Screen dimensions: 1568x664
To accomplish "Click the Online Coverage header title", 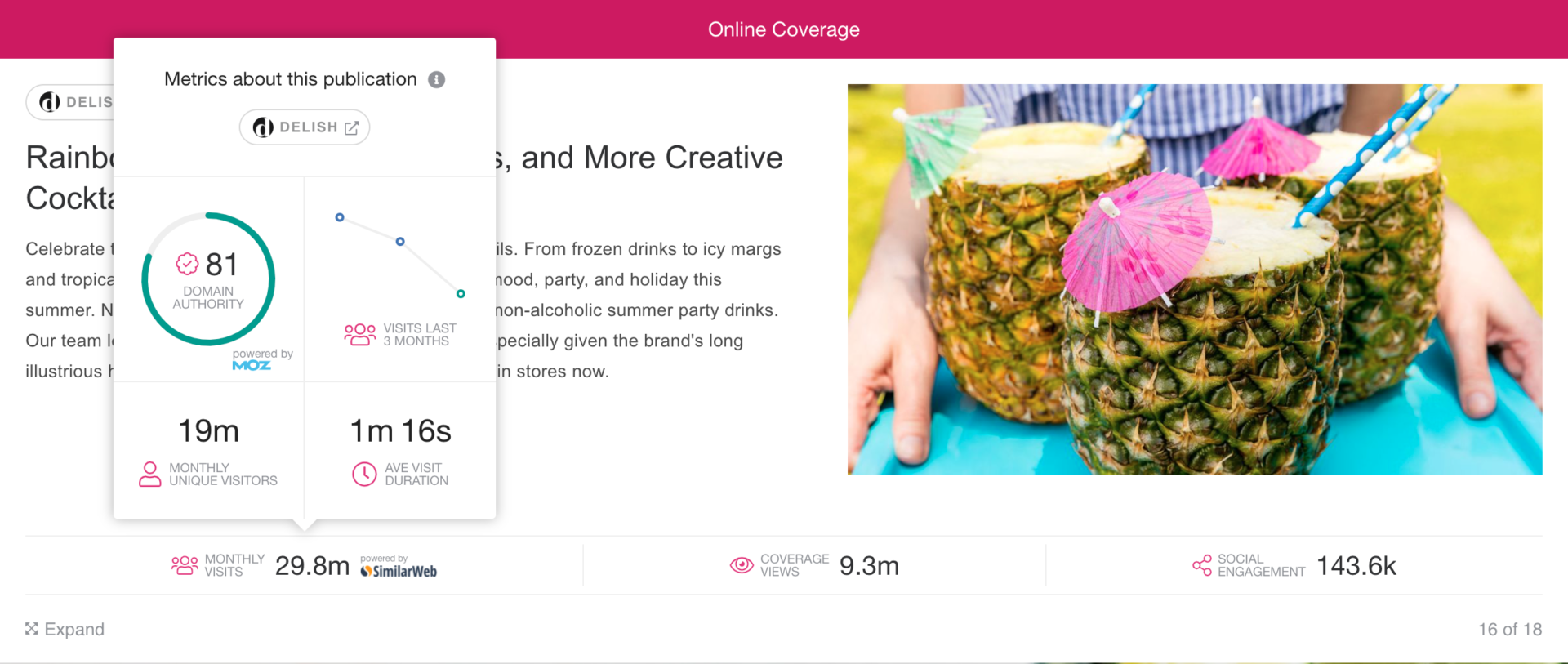I will pyautogui.click(x=783, y=29).
